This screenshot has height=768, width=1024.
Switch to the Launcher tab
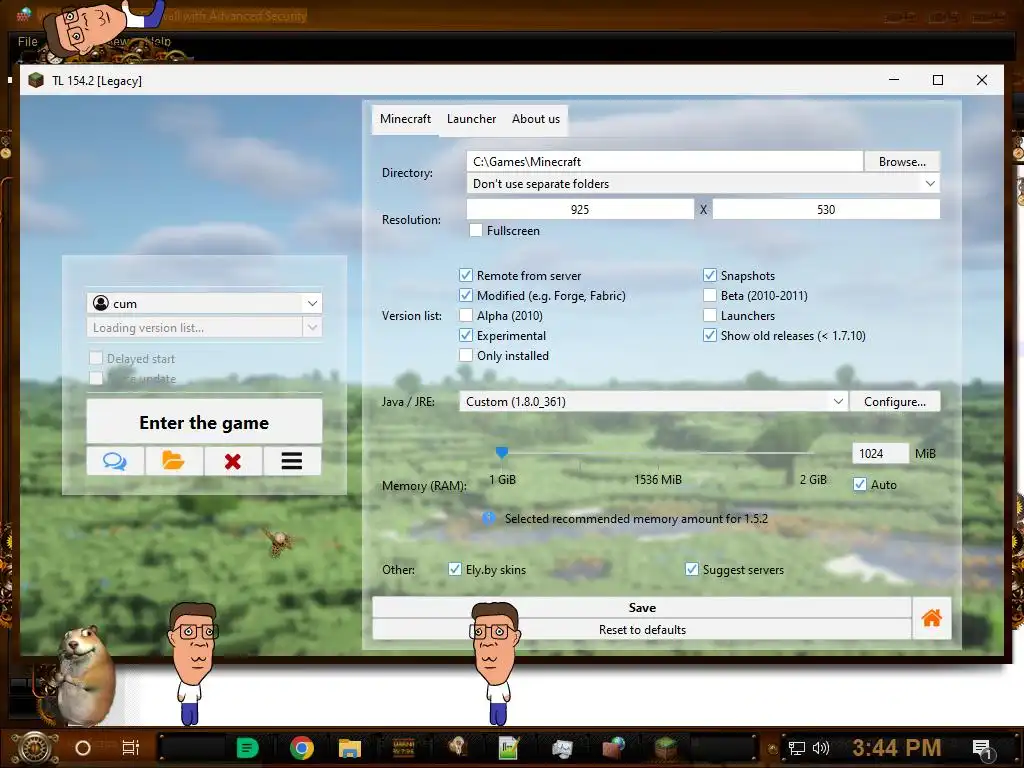pyautogui.click(x=472, y=119)
